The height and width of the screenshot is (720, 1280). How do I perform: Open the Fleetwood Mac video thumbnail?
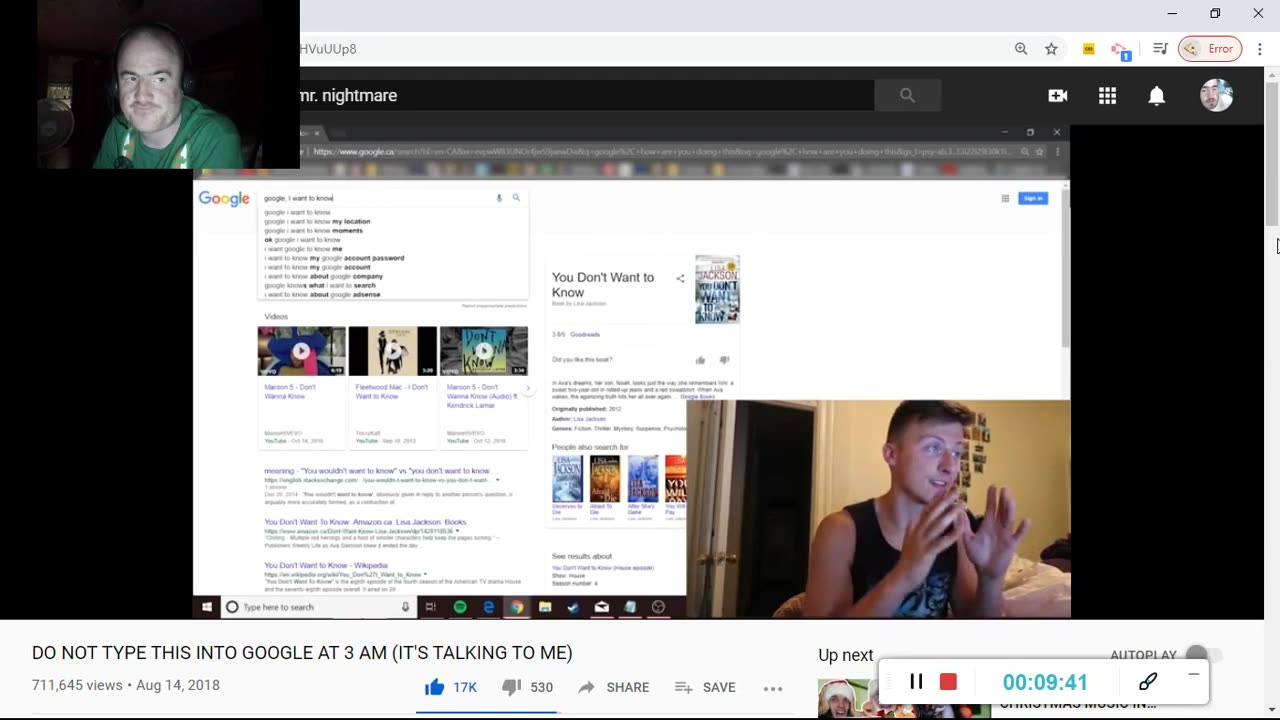point(392,351)
